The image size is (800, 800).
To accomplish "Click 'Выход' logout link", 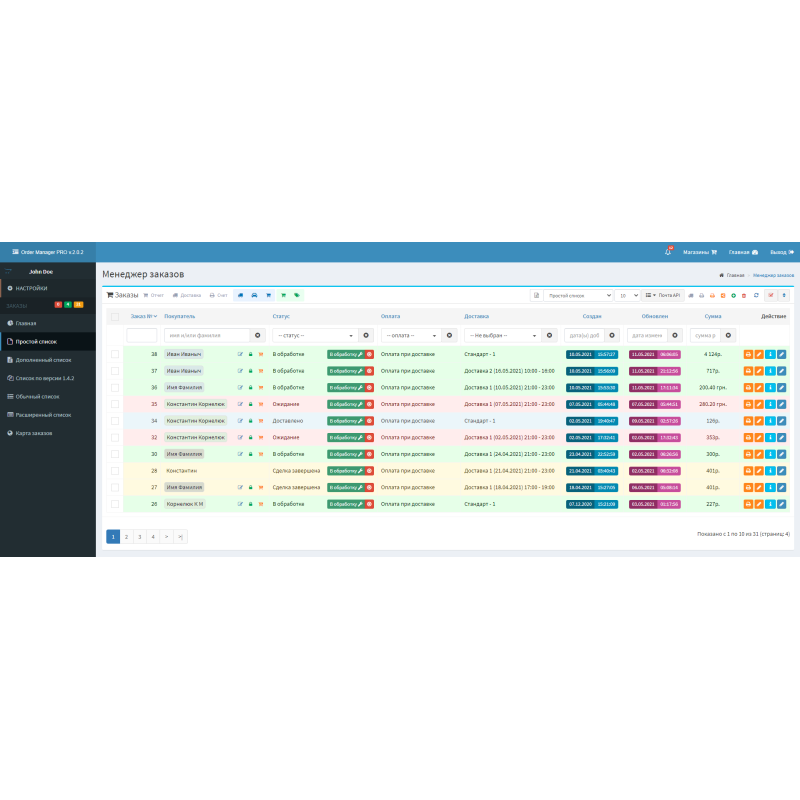I will pyautogui.click(x=782, y=252).
